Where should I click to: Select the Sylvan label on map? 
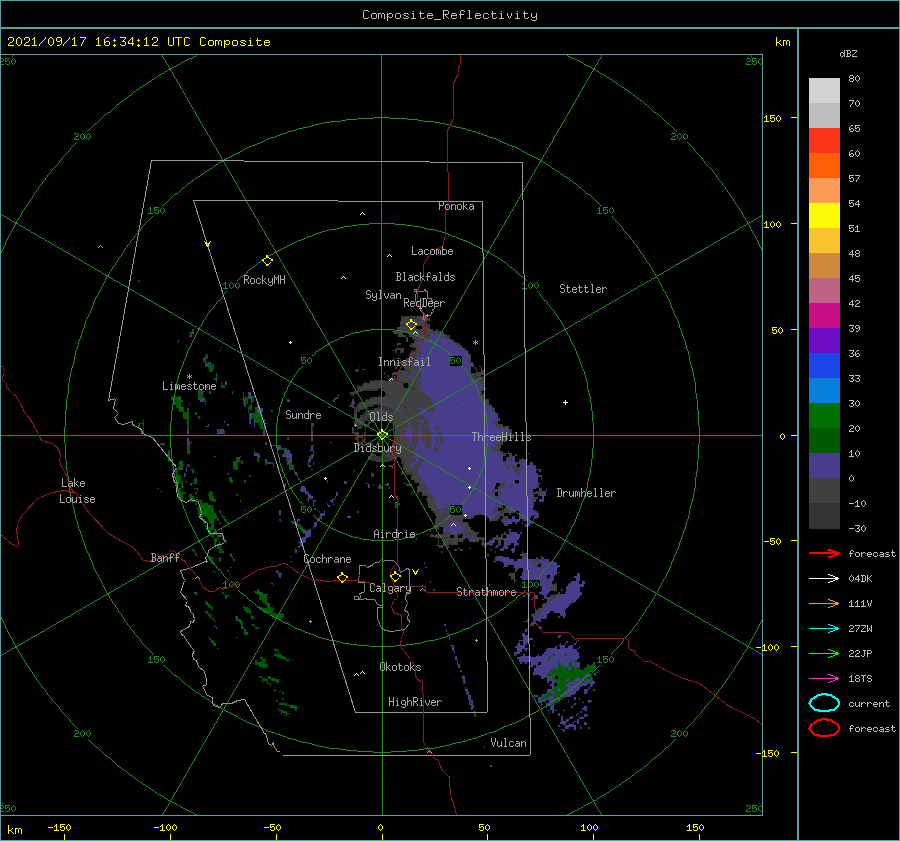point(383,295)
